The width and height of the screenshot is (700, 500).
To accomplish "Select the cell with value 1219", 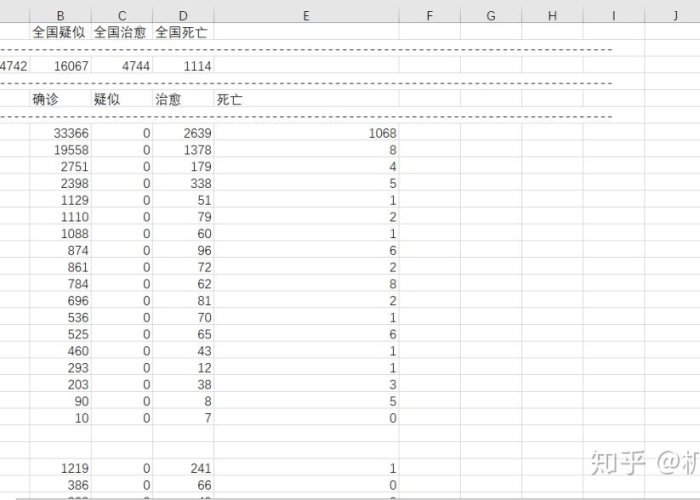I will point(60,467).
